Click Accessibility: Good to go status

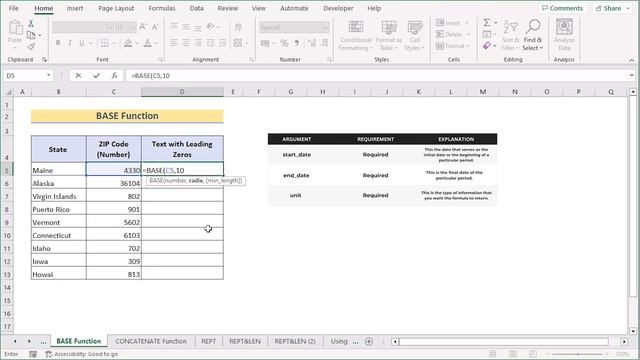[82, 354]
